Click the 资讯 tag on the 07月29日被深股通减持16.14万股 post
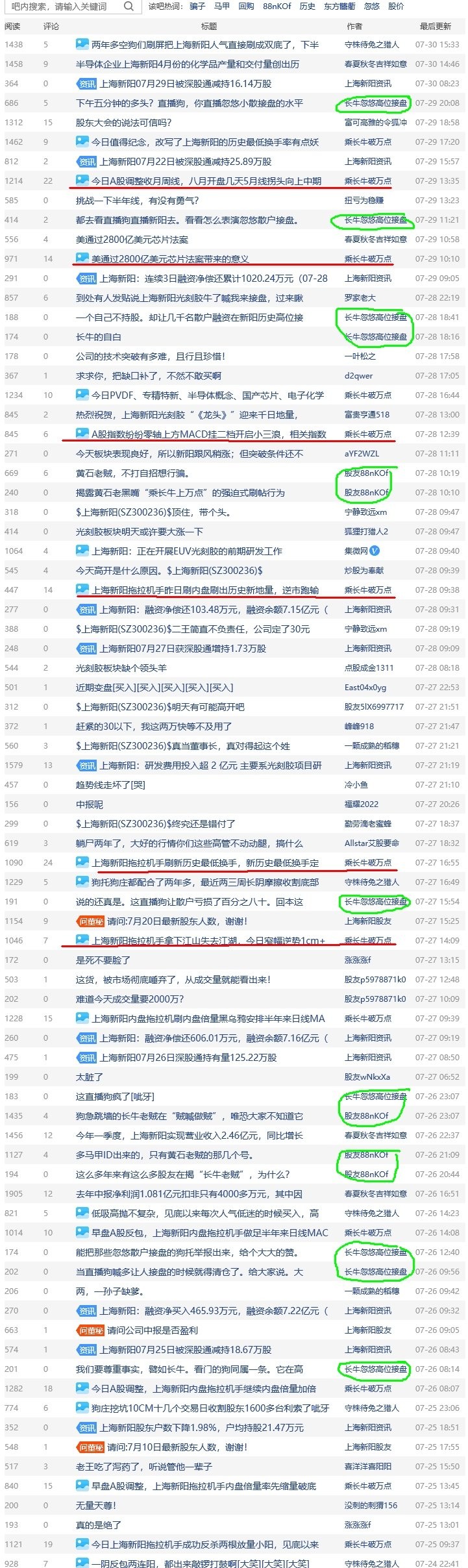Viewport: 468px width, 1568px height. pyautogui.click(x=86, y=84)
